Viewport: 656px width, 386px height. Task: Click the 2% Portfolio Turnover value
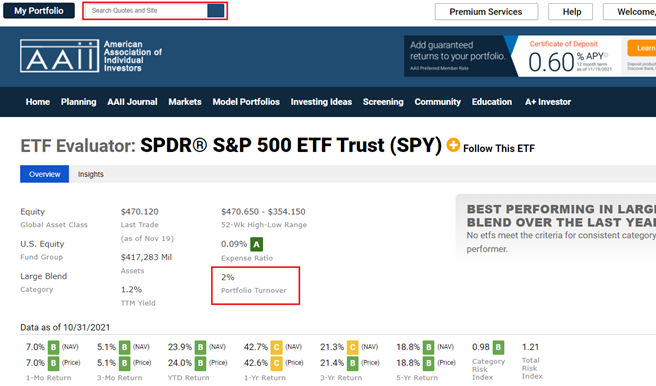click(228, 277)
